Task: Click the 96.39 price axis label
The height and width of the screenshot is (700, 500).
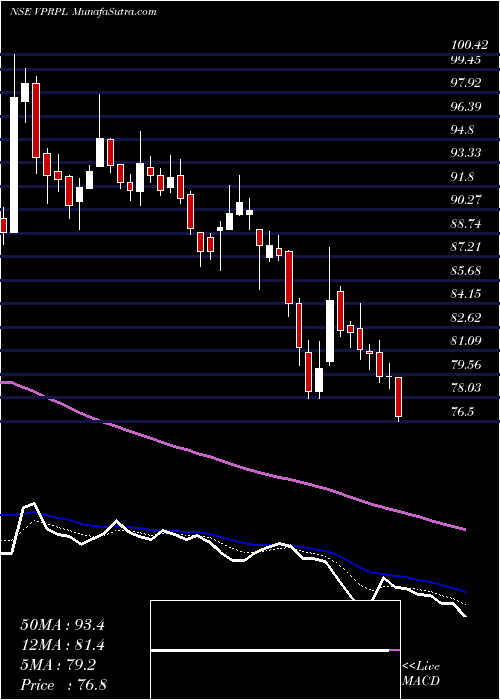Action: [465, 107]
